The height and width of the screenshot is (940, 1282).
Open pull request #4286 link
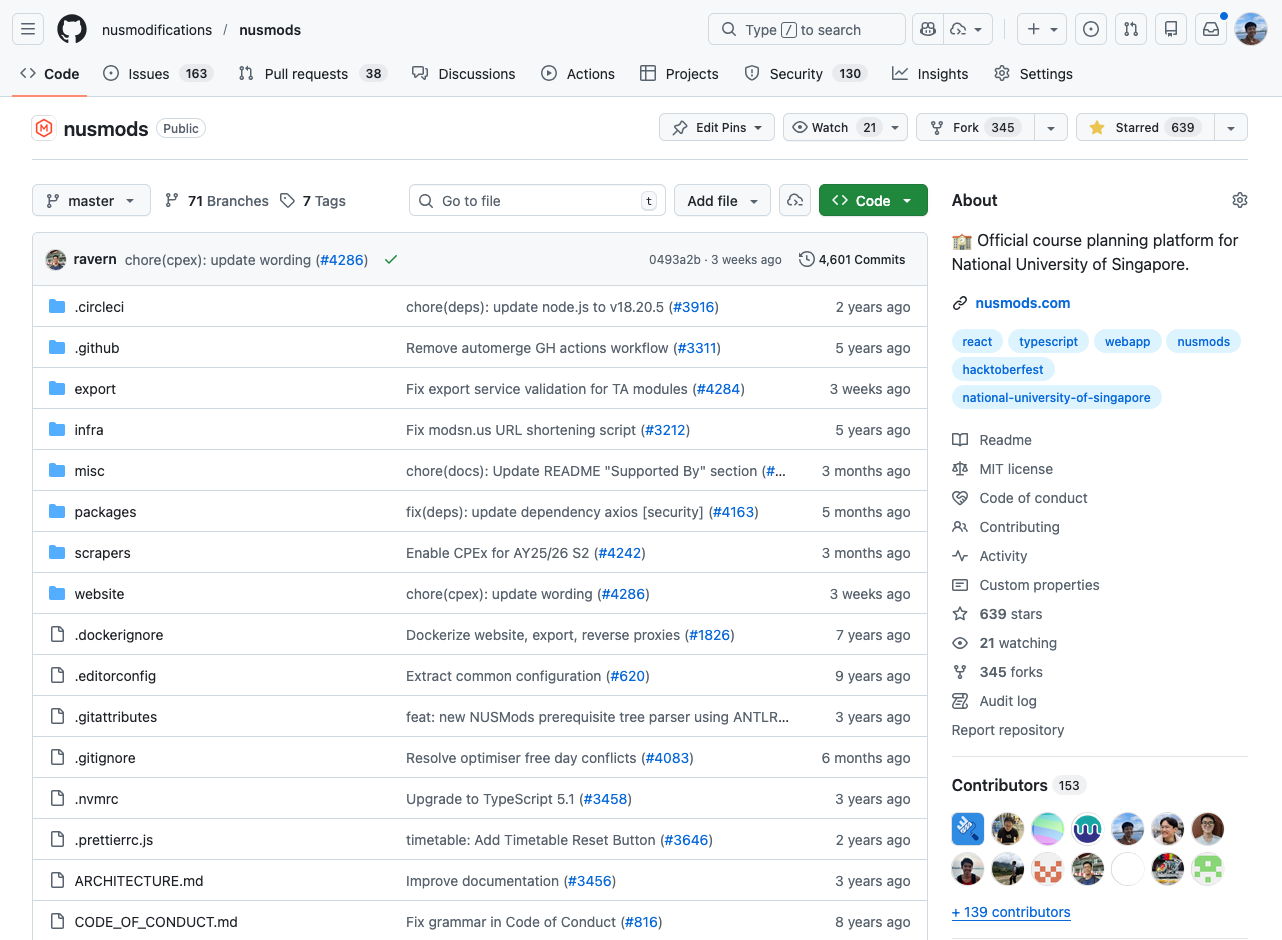[x=342, y=259]
